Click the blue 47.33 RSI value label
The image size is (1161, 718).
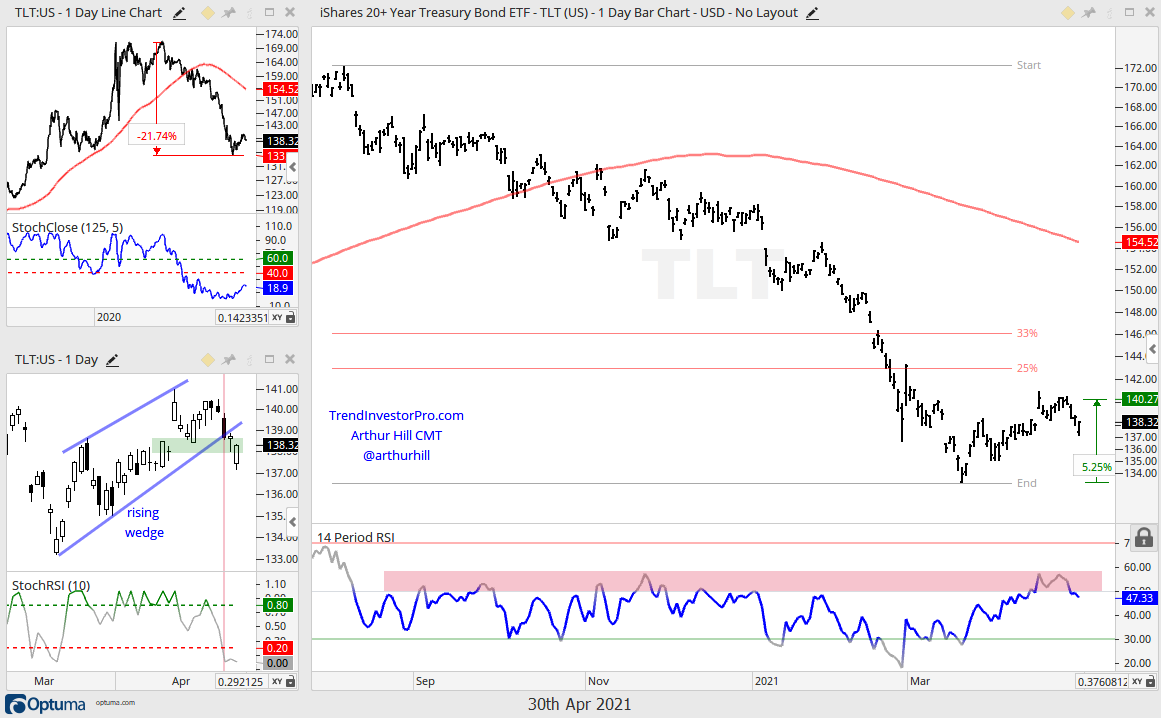[1139, 597]
